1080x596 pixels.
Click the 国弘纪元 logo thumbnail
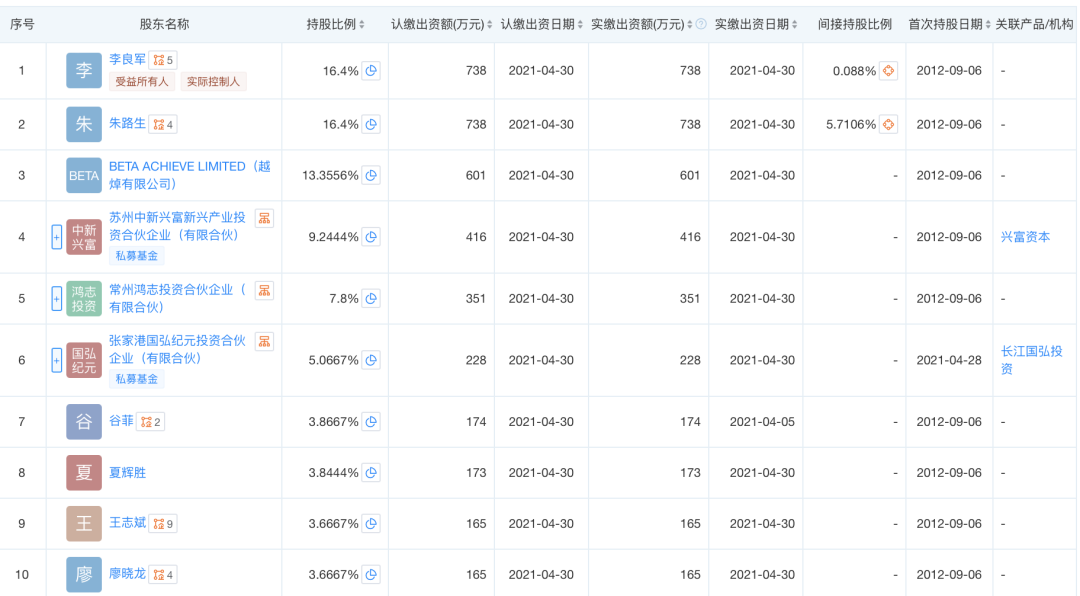[84, 360]
